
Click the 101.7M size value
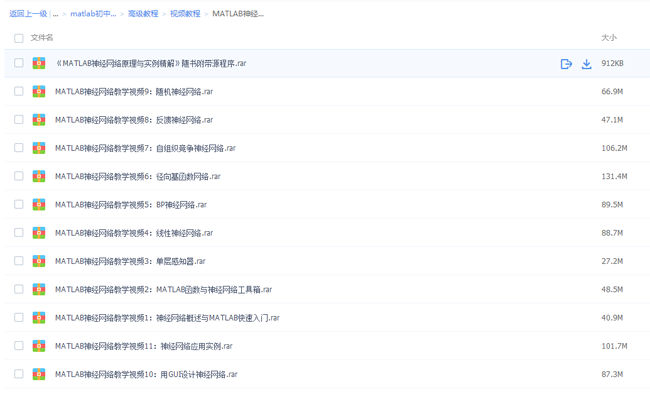pyautogui.click(x=614, y=346)
